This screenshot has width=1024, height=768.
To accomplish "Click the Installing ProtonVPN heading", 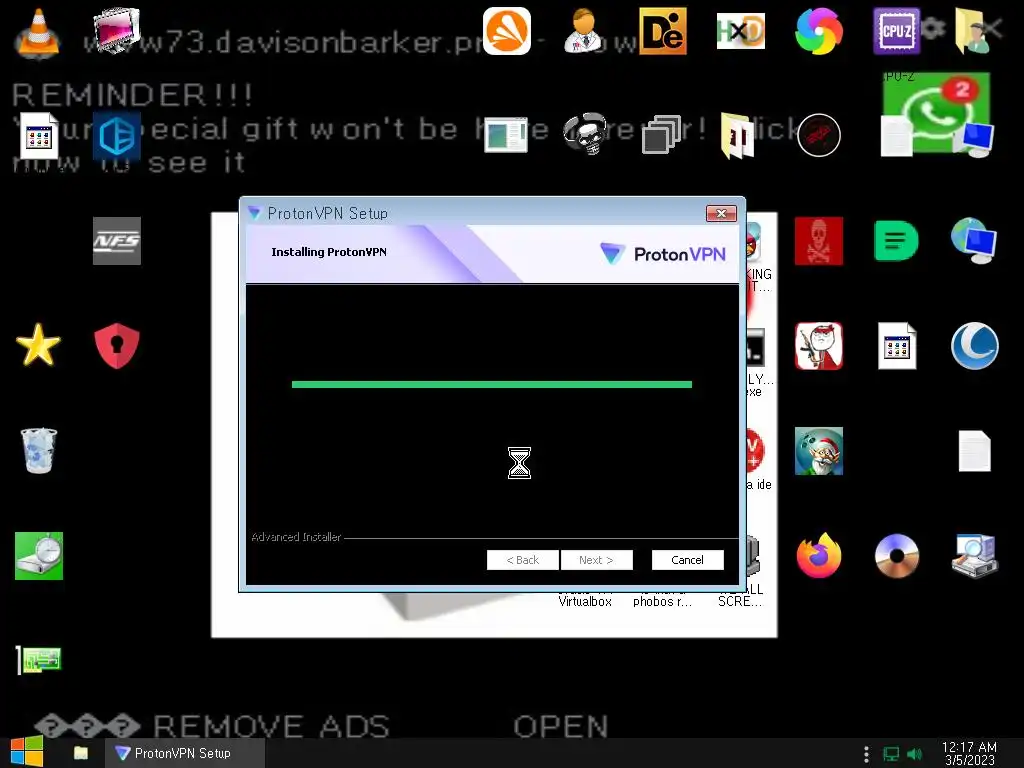I will click(328, 252).
